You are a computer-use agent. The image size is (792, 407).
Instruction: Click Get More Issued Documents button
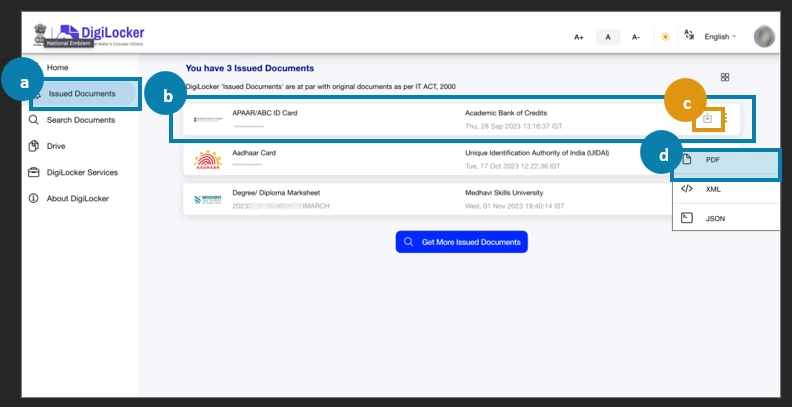pyautogui.click(x=462, y=242)
